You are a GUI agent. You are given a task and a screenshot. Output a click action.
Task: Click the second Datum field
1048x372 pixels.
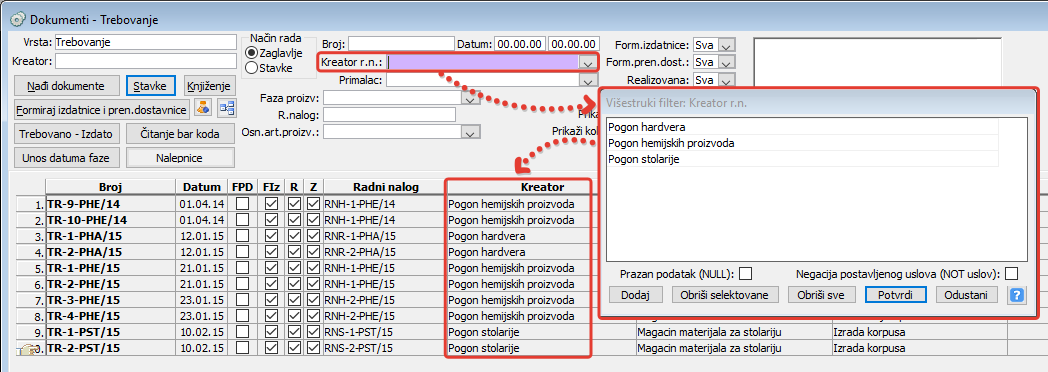pos(573,45)
